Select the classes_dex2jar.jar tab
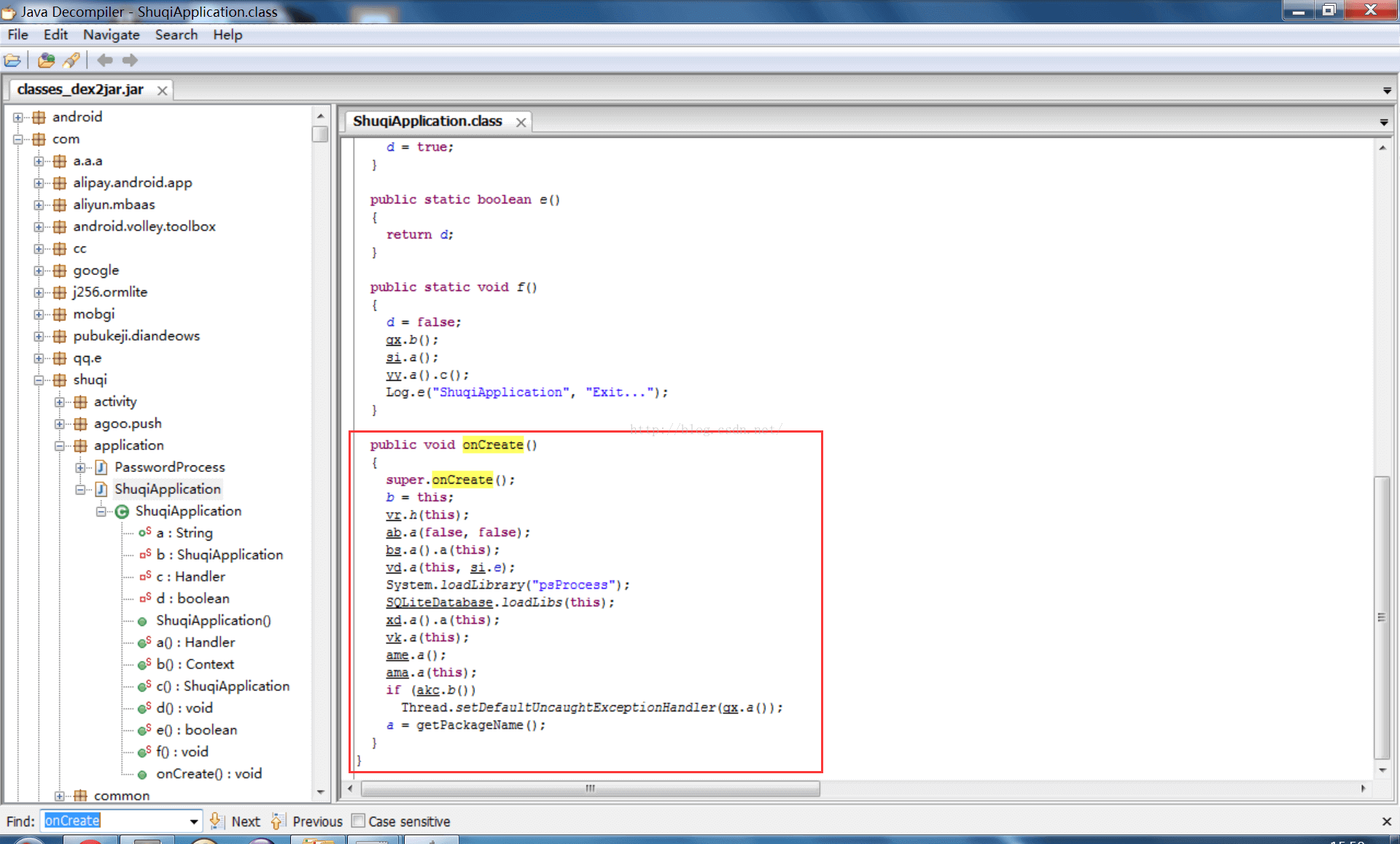Viewport: 1400px width, 844px height. (80, 89)
